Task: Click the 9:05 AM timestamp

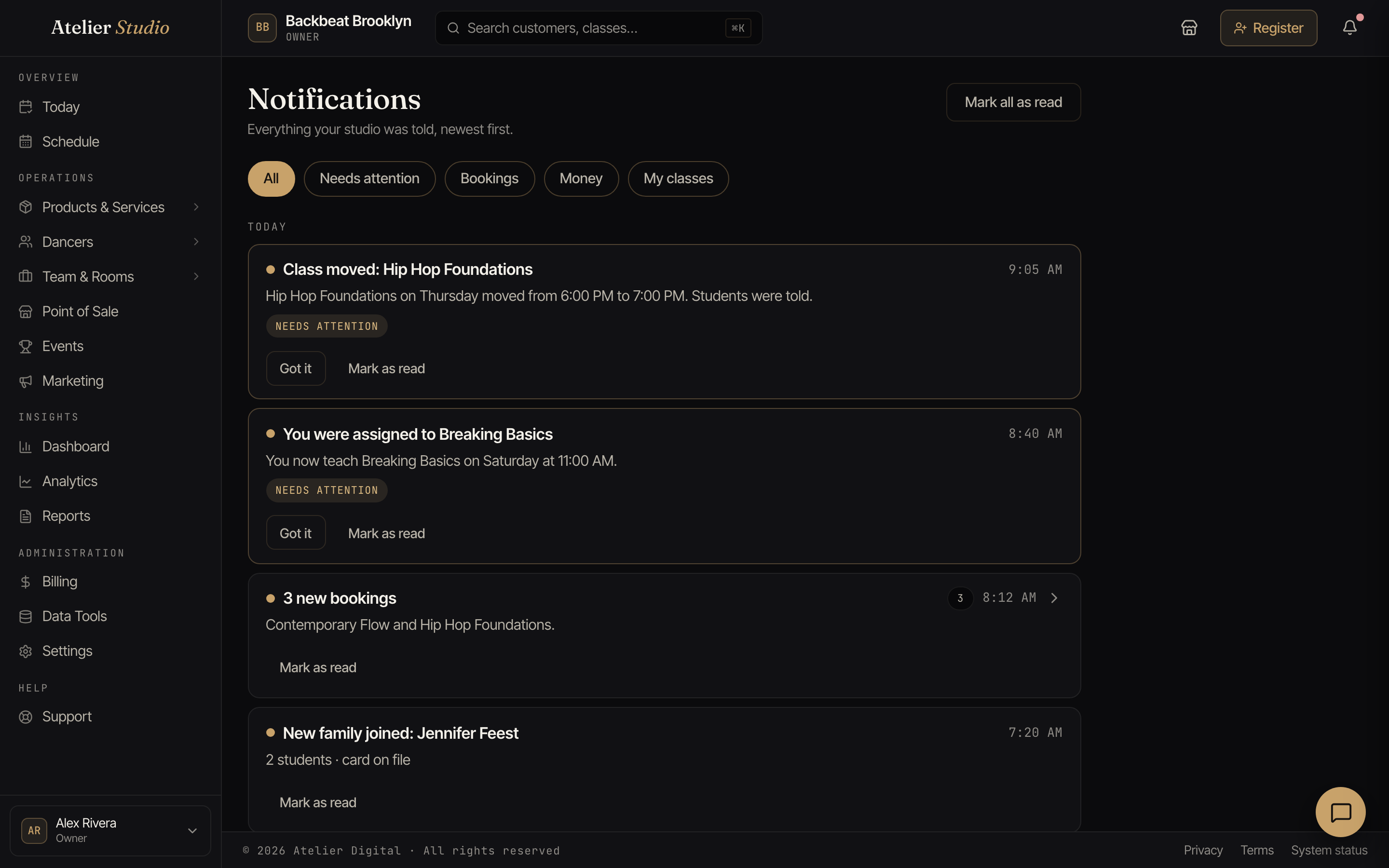Action: 1035,269
